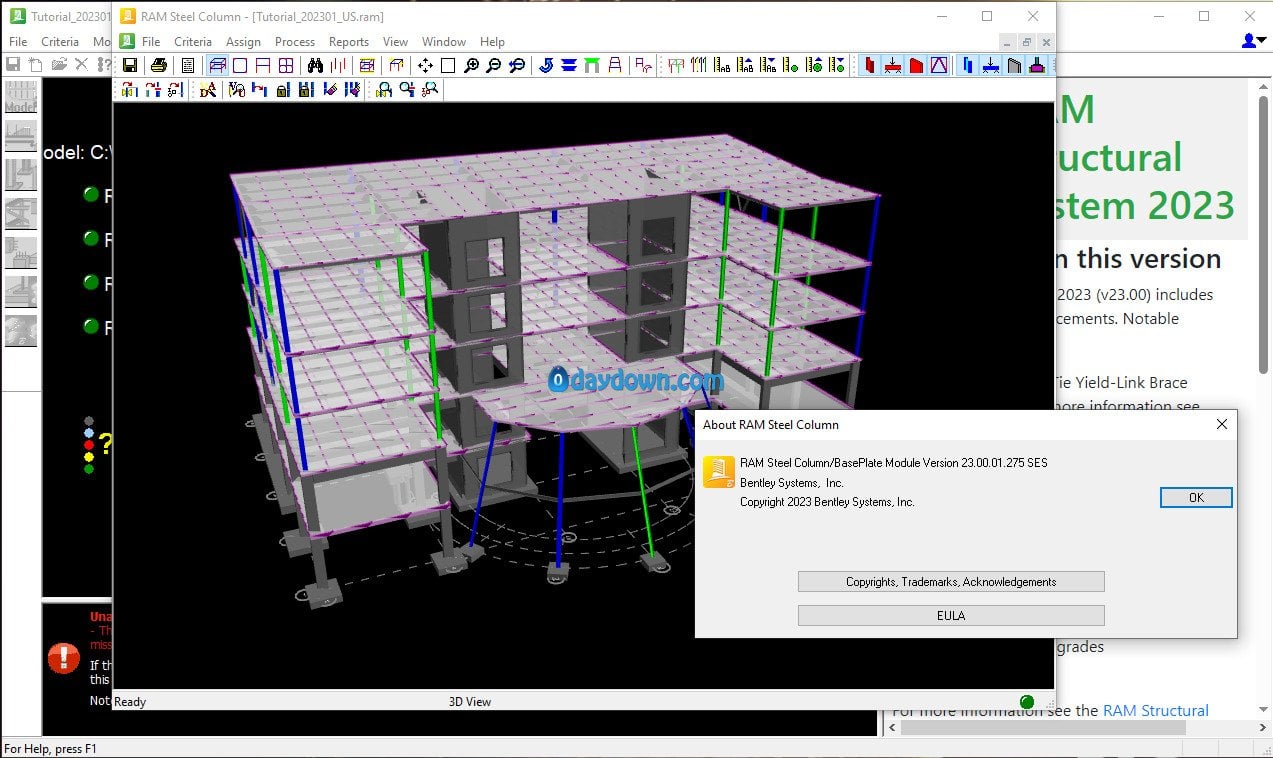Viewport: 1273px width, 758px height.
Task: Click the Print icon in the toolbar
Action: [x=158, y=65]
